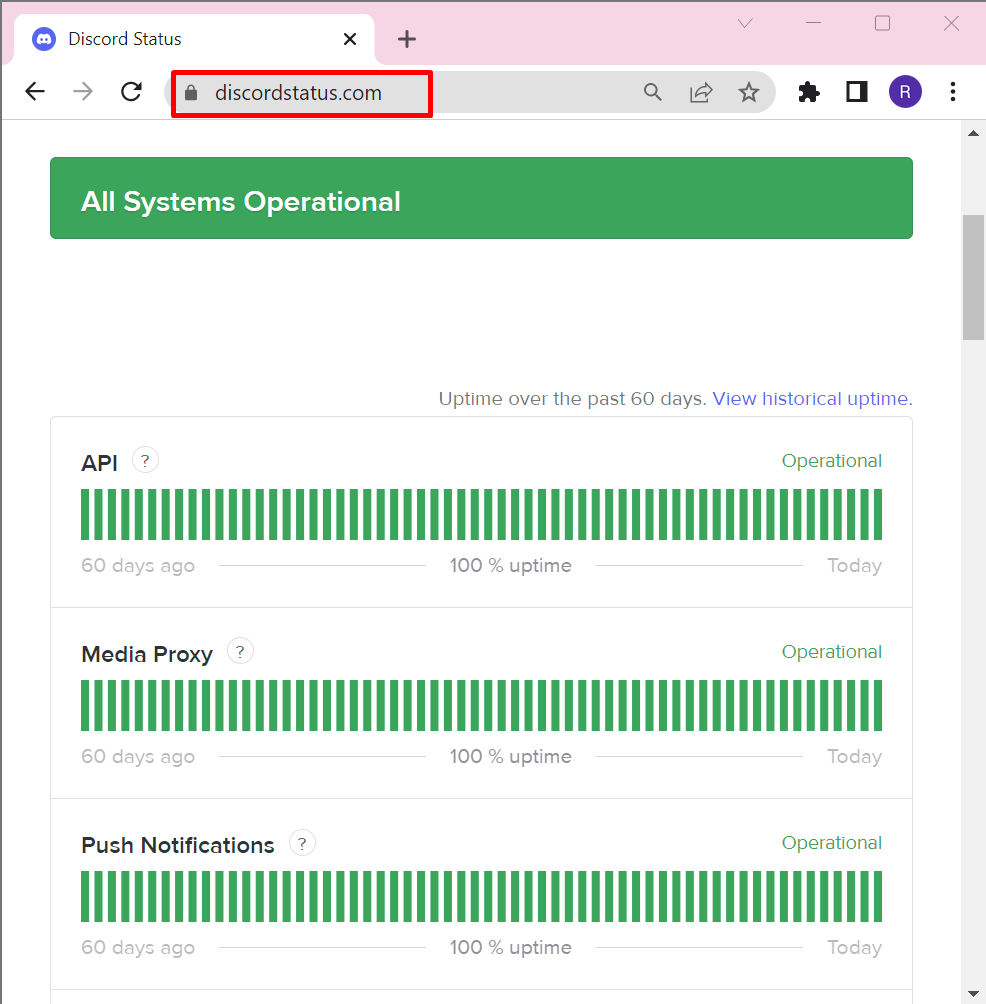Click the scrollbar down arrow

click(973, 994)
